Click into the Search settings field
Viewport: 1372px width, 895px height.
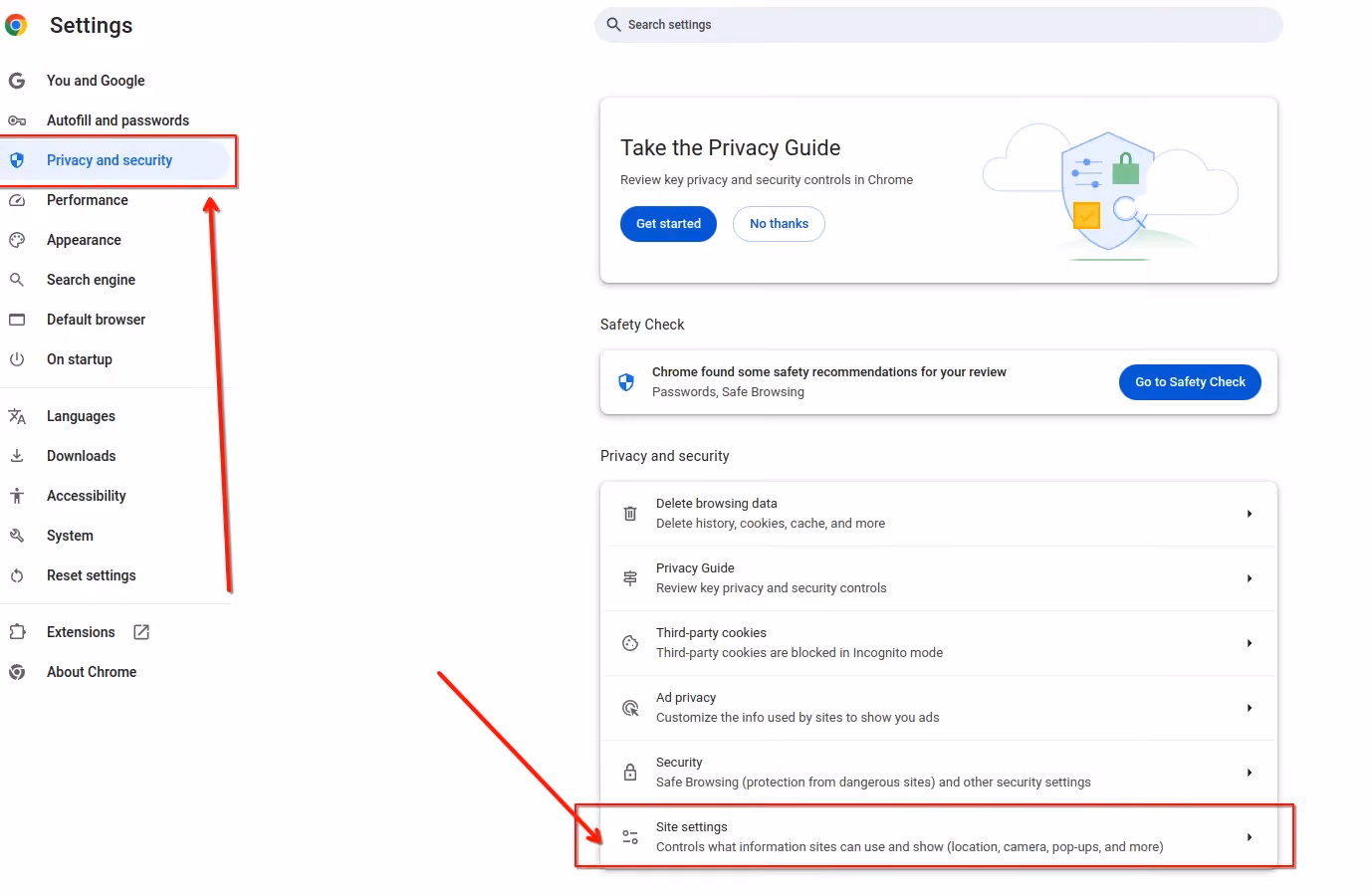coord(939,25)
